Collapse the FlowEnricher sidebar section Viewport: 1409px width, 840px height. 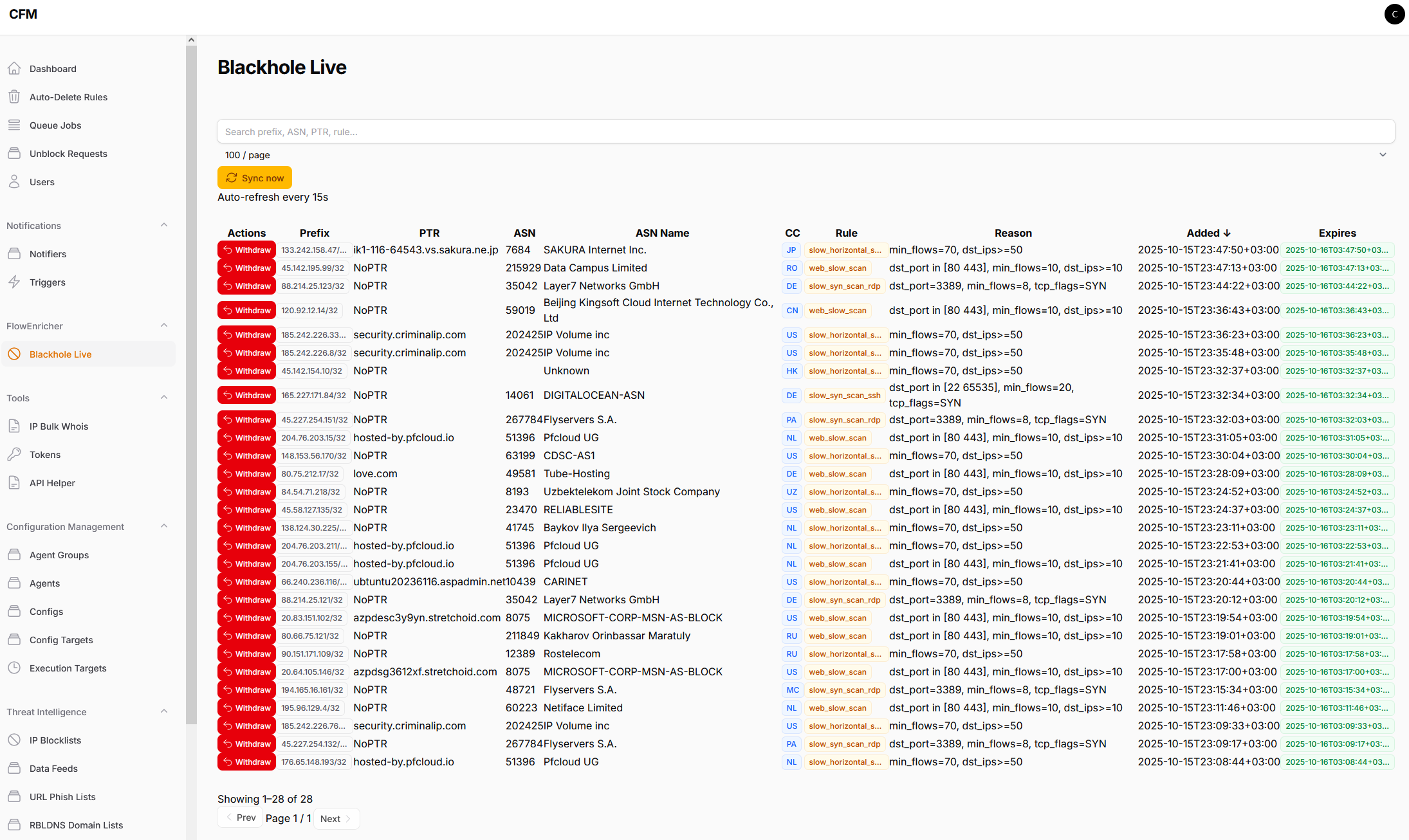(164, 326)
